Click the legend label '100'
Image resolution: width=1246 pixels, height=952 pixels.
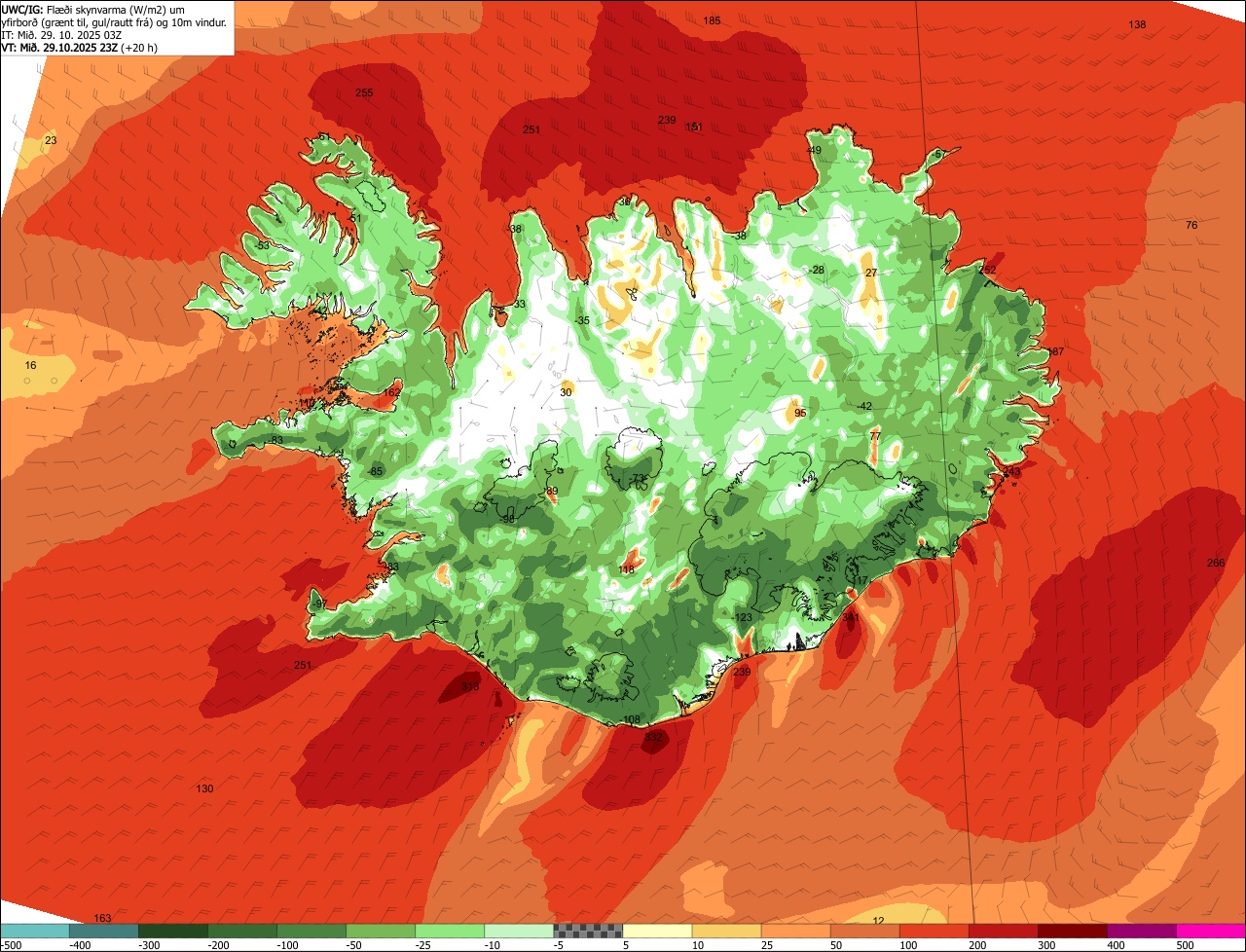coord(908,944)
